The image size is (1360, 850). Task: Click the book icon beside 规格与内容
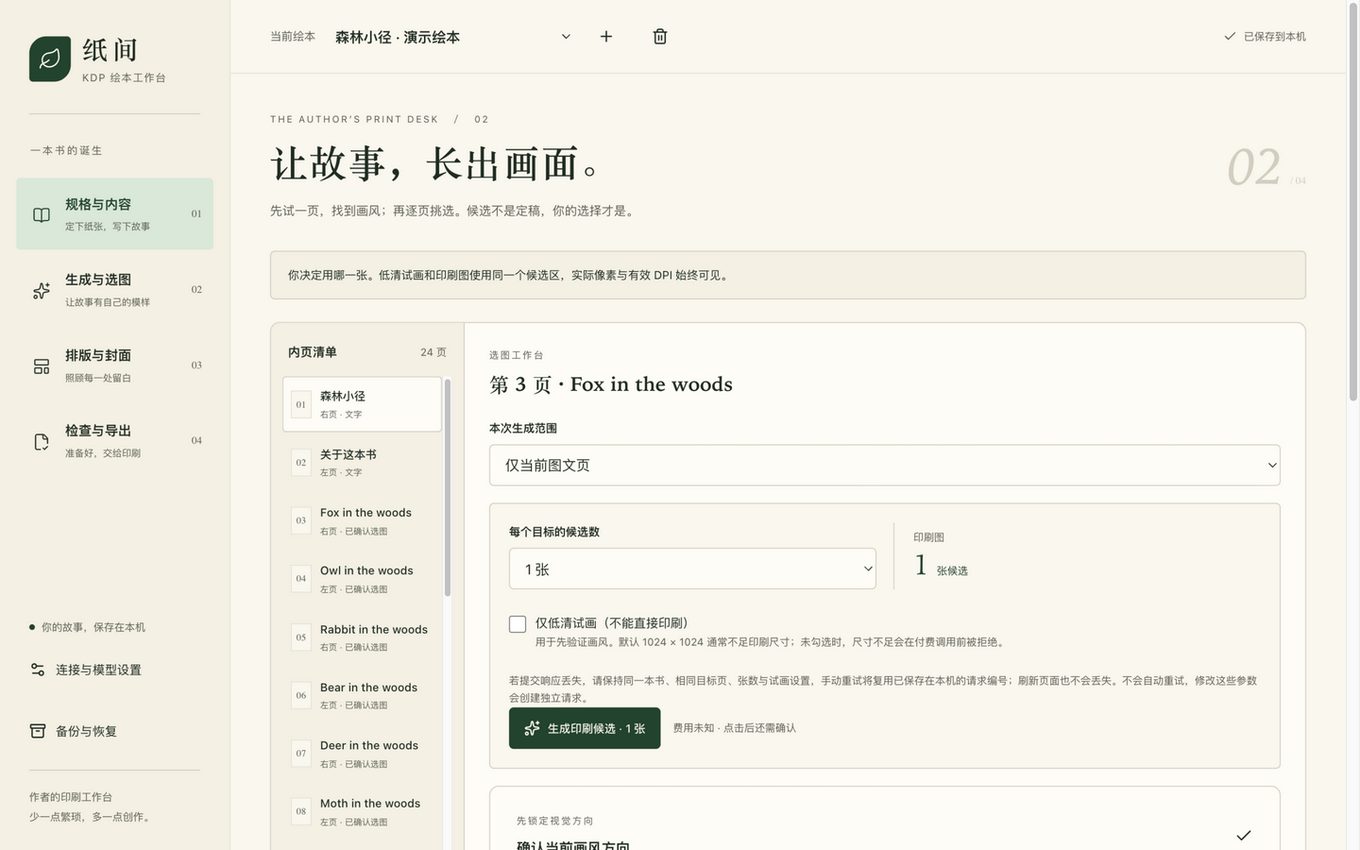(x=41, y=214)
